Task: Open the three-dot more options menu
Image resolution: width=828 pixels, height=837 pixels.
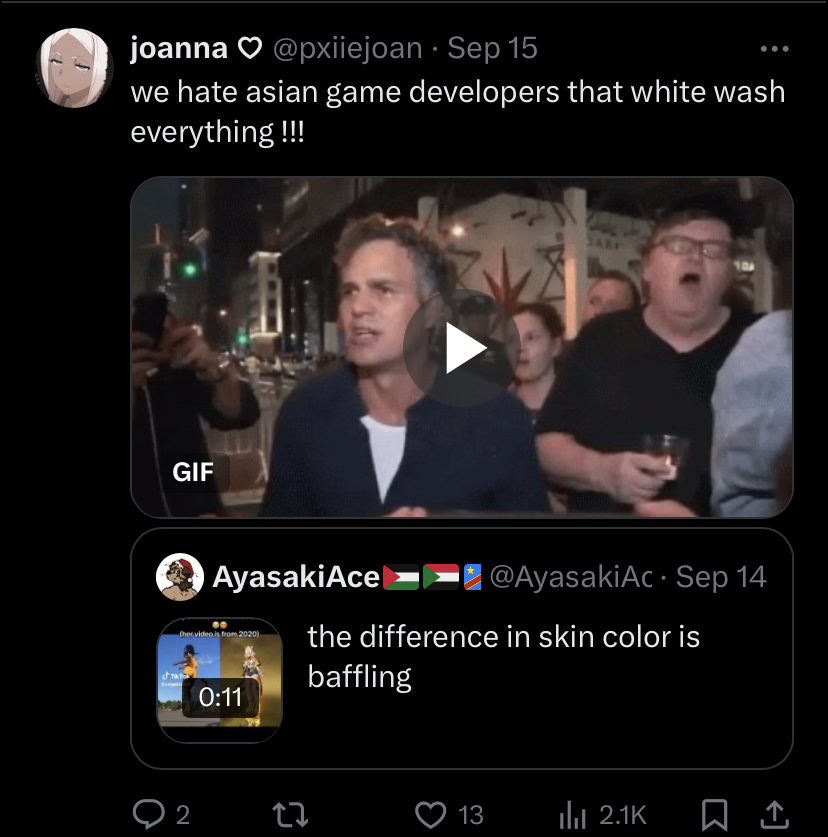Action: tap(774, 48)
